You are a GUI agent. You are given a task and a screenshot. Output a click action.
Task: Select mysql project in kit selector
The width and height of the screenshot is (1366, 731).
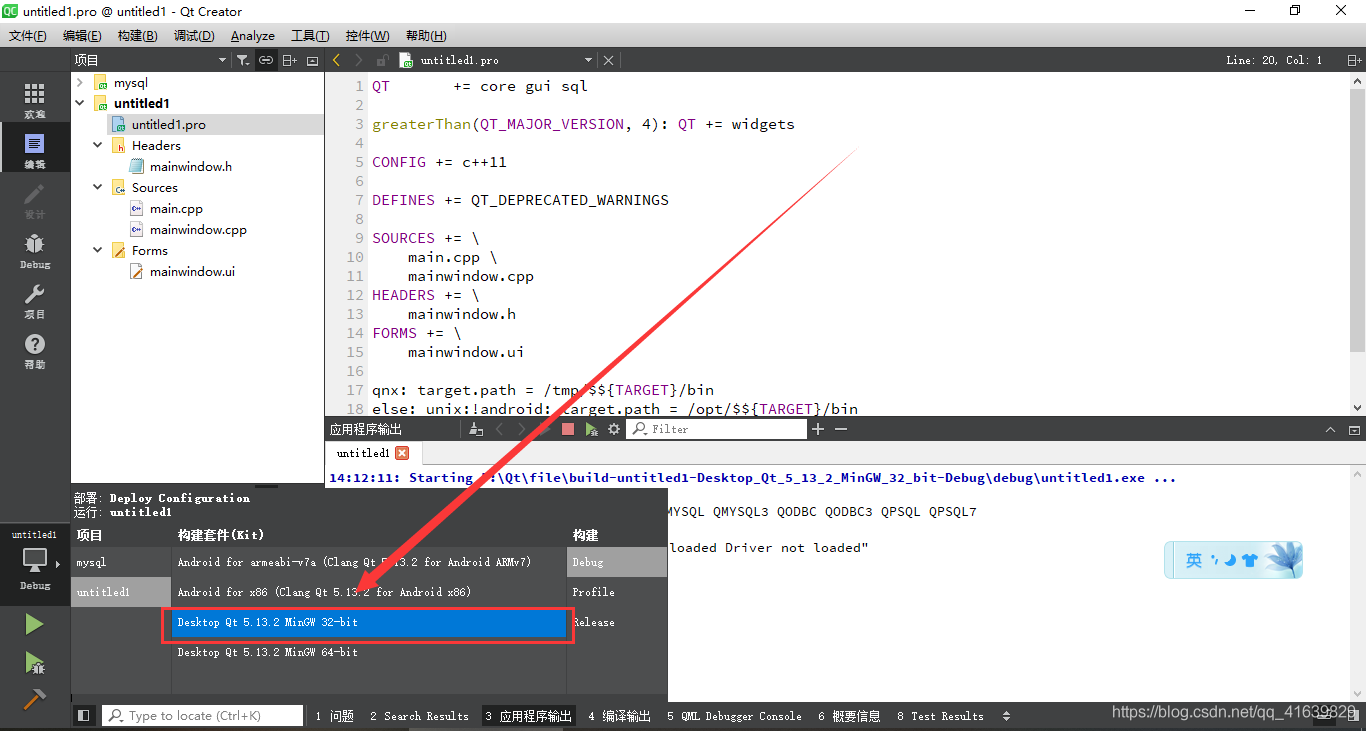click(121, 562)
